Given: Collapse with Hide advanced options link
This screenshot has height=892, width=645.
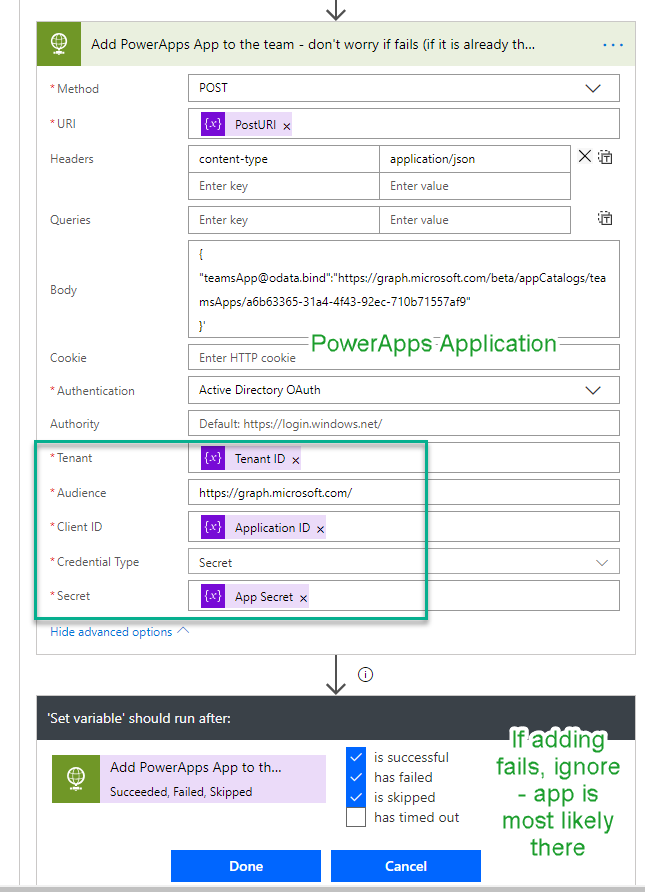Looking at the screenshot, I should (x=119, y=632).
